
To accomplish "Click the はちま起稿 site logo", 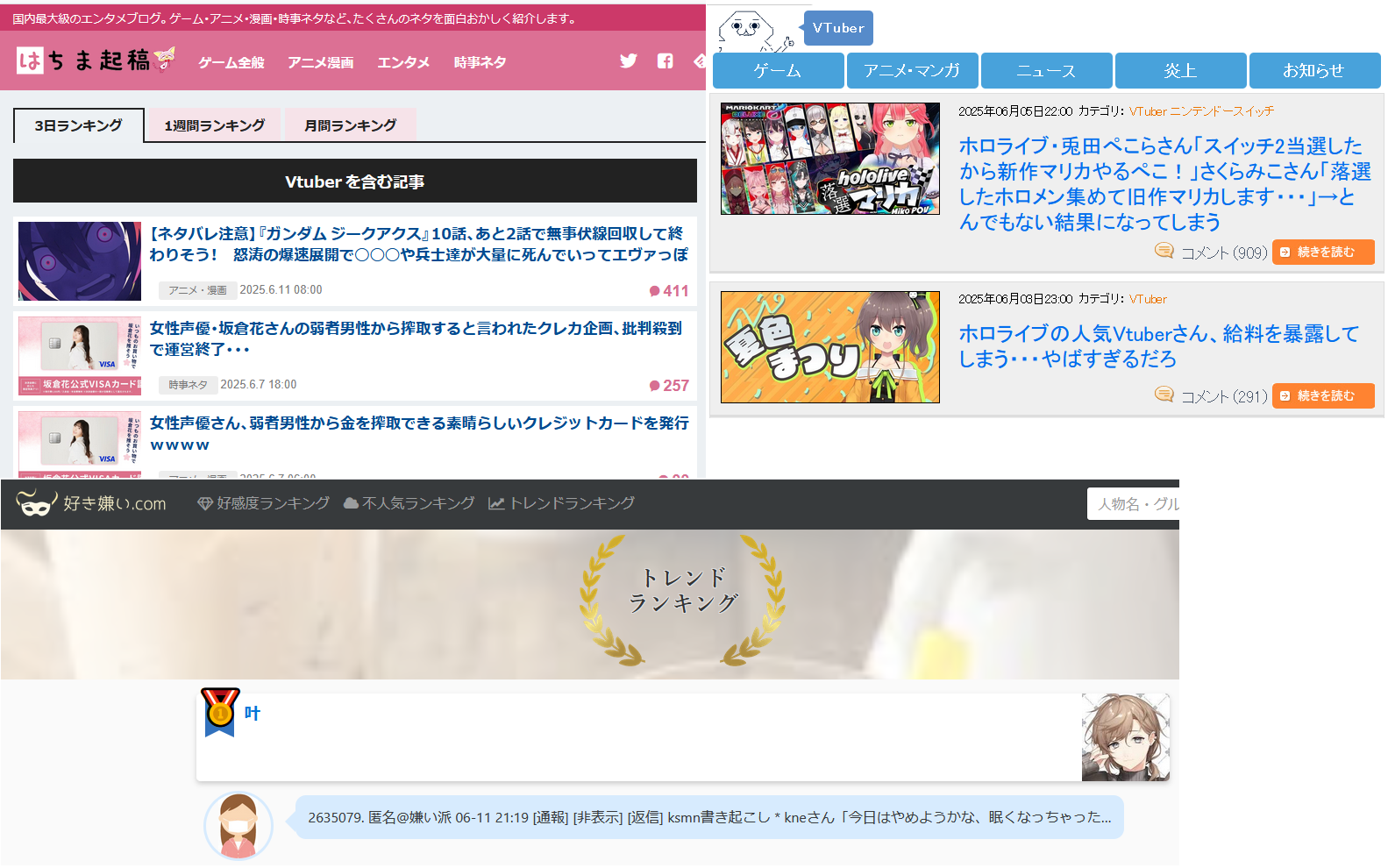I will point(96,60).
